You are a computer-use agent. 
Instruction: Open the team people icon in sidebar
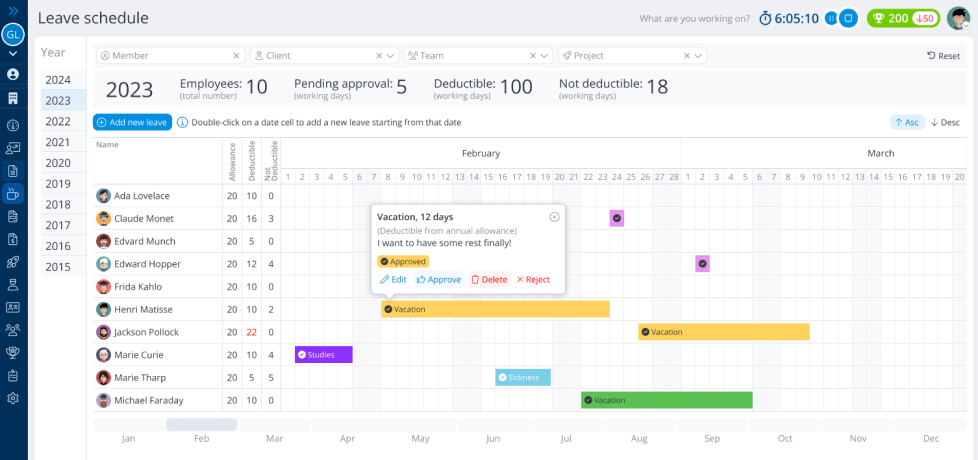(x=13, y=329)
